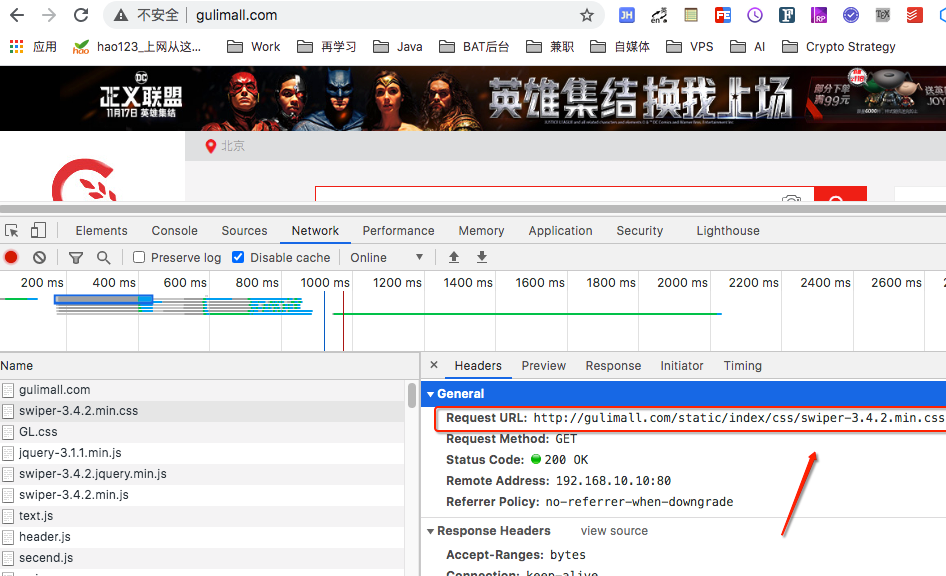
Task: Click the search magnifier in Network panel
Action: pos(103,257)
